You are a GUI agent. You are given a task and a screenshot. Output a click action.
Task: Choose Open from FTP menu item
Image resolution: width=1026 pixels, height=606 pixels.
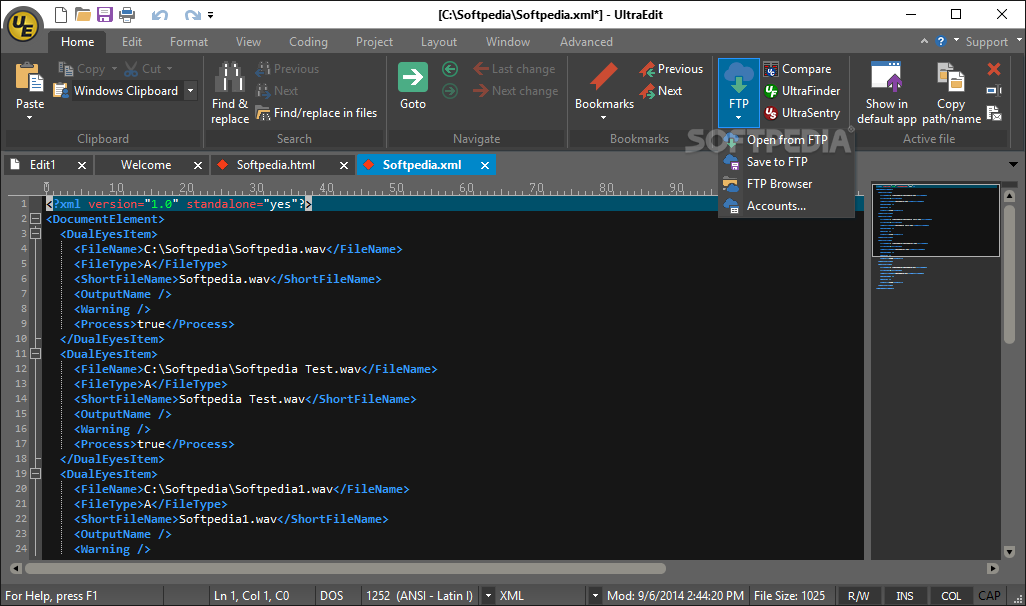tap(787, 140)
